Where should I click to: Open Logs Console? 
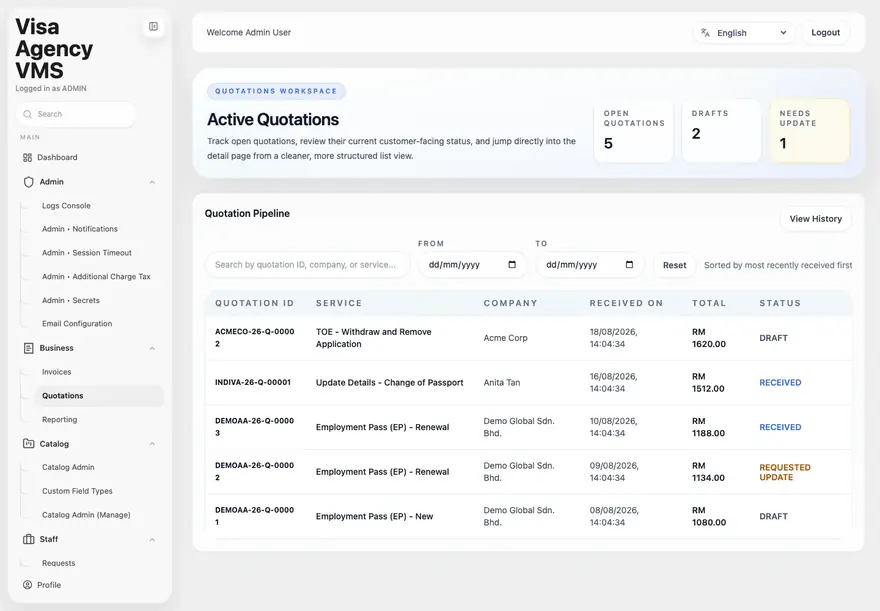click(66, 206)
